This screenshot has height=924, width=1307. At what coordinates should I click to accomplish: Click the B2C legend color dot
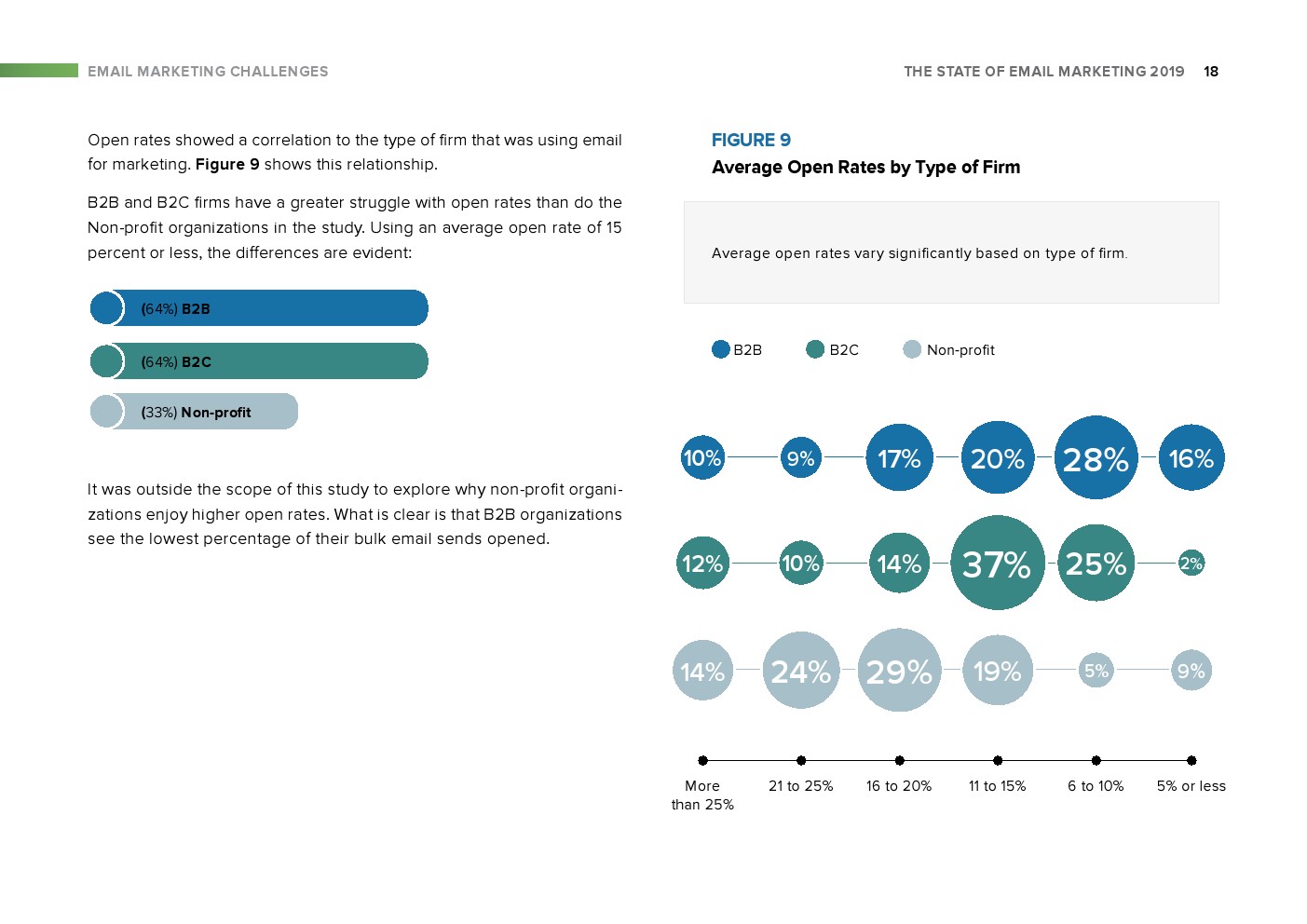(x=815, y=349)
